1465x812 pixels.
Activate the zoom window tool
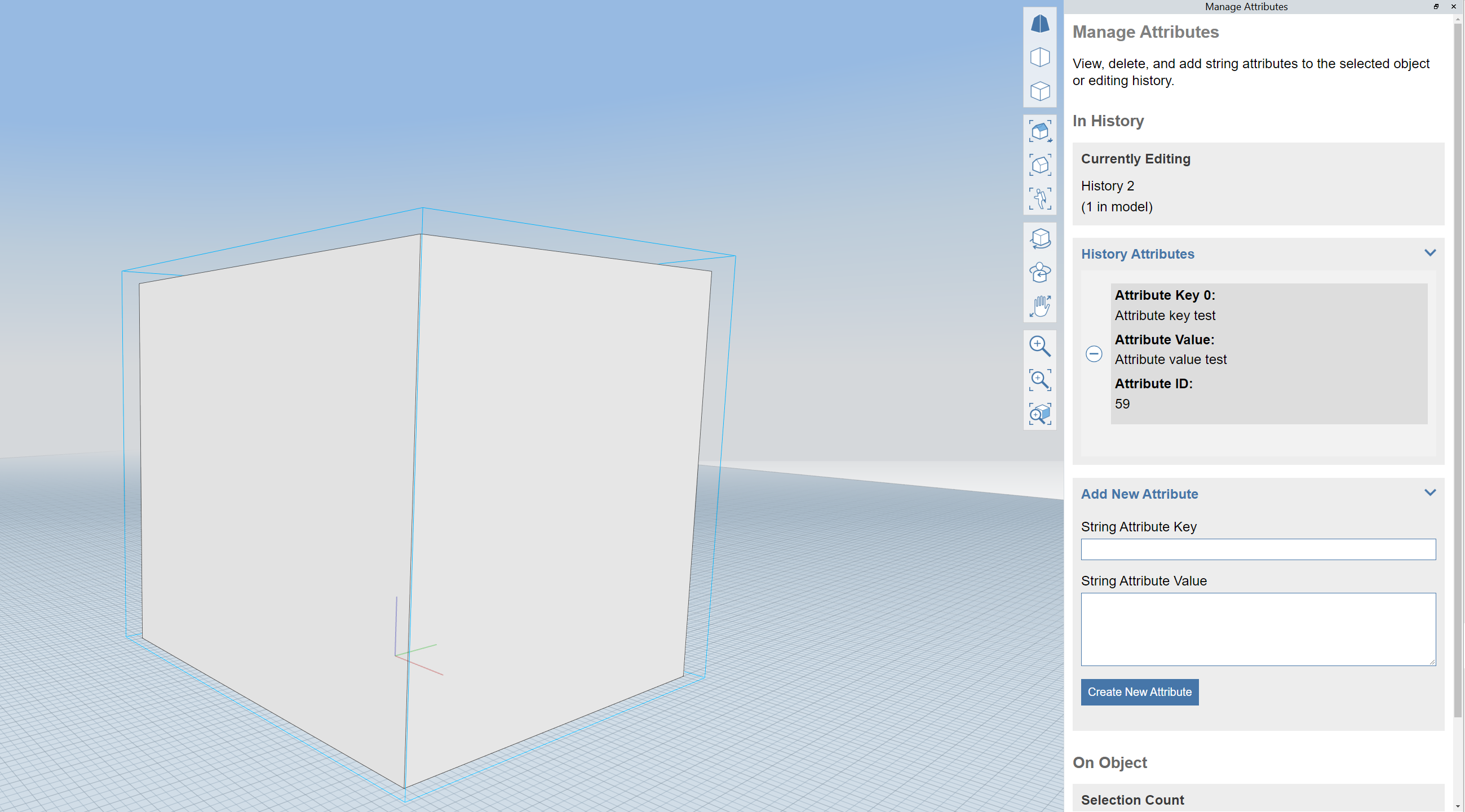pyautogui.click(x=1039, y=380)
